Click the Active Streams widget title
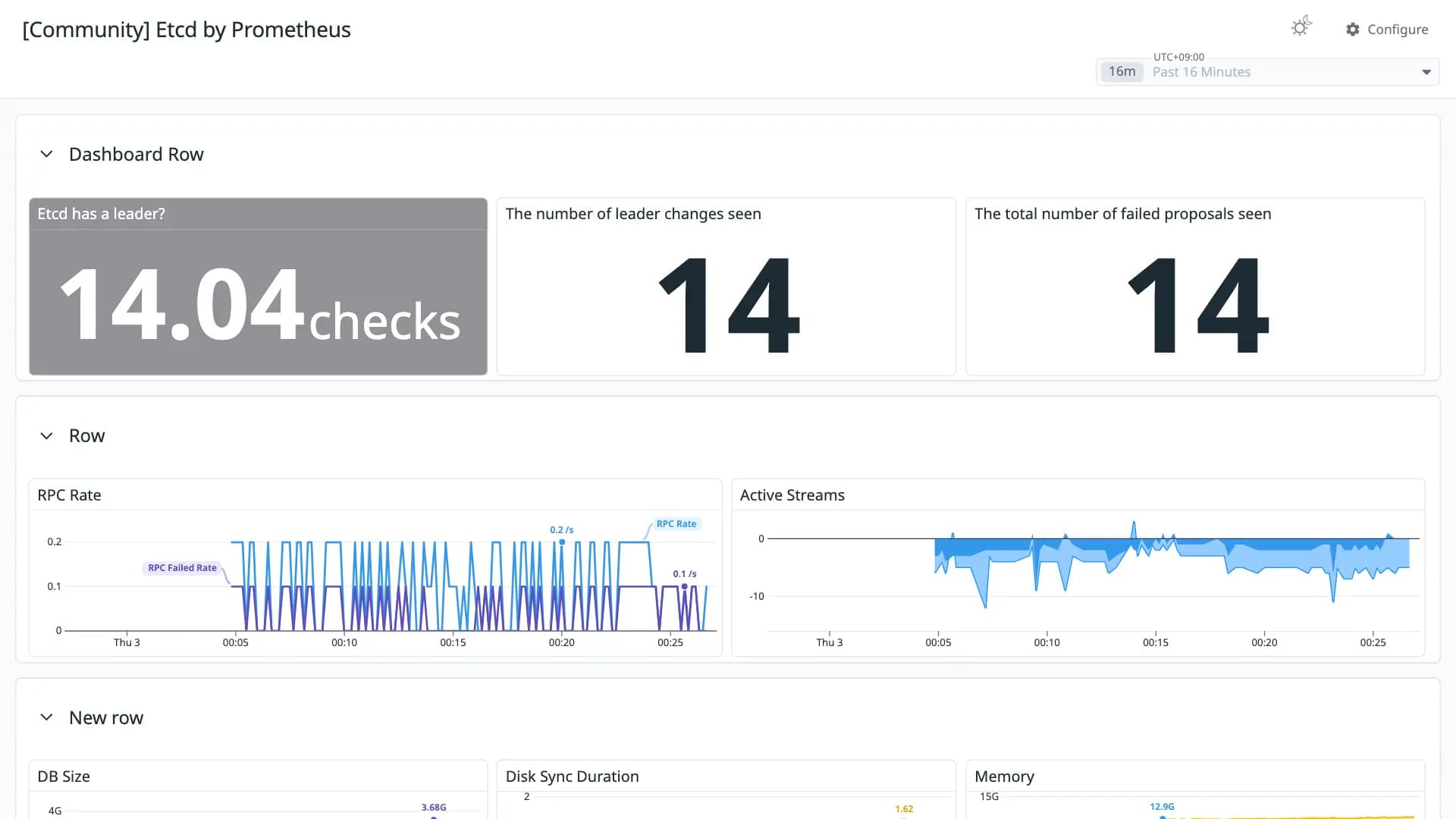 tap(792, 495)
